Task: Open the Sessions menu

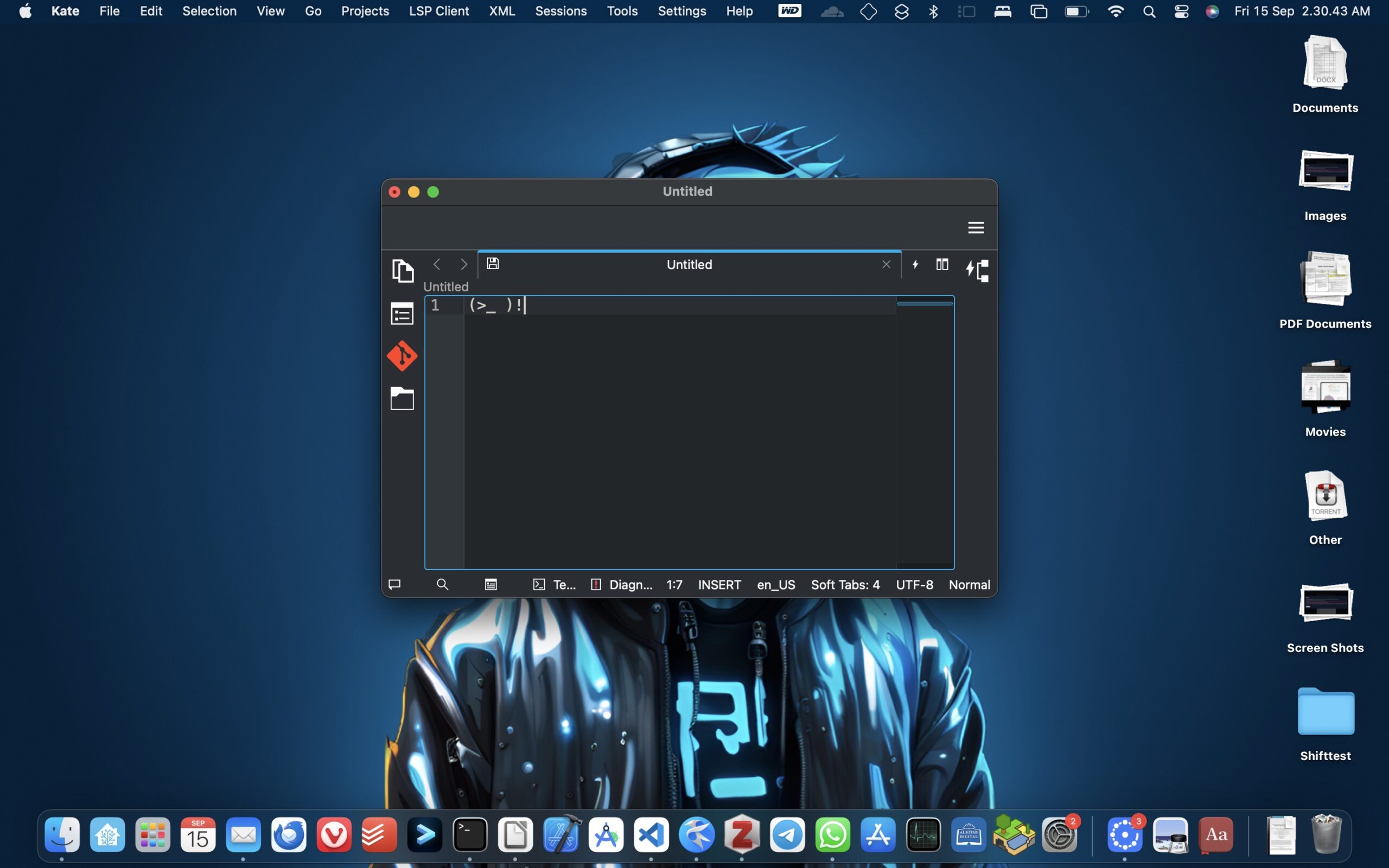Action: (x=560, y=11)
